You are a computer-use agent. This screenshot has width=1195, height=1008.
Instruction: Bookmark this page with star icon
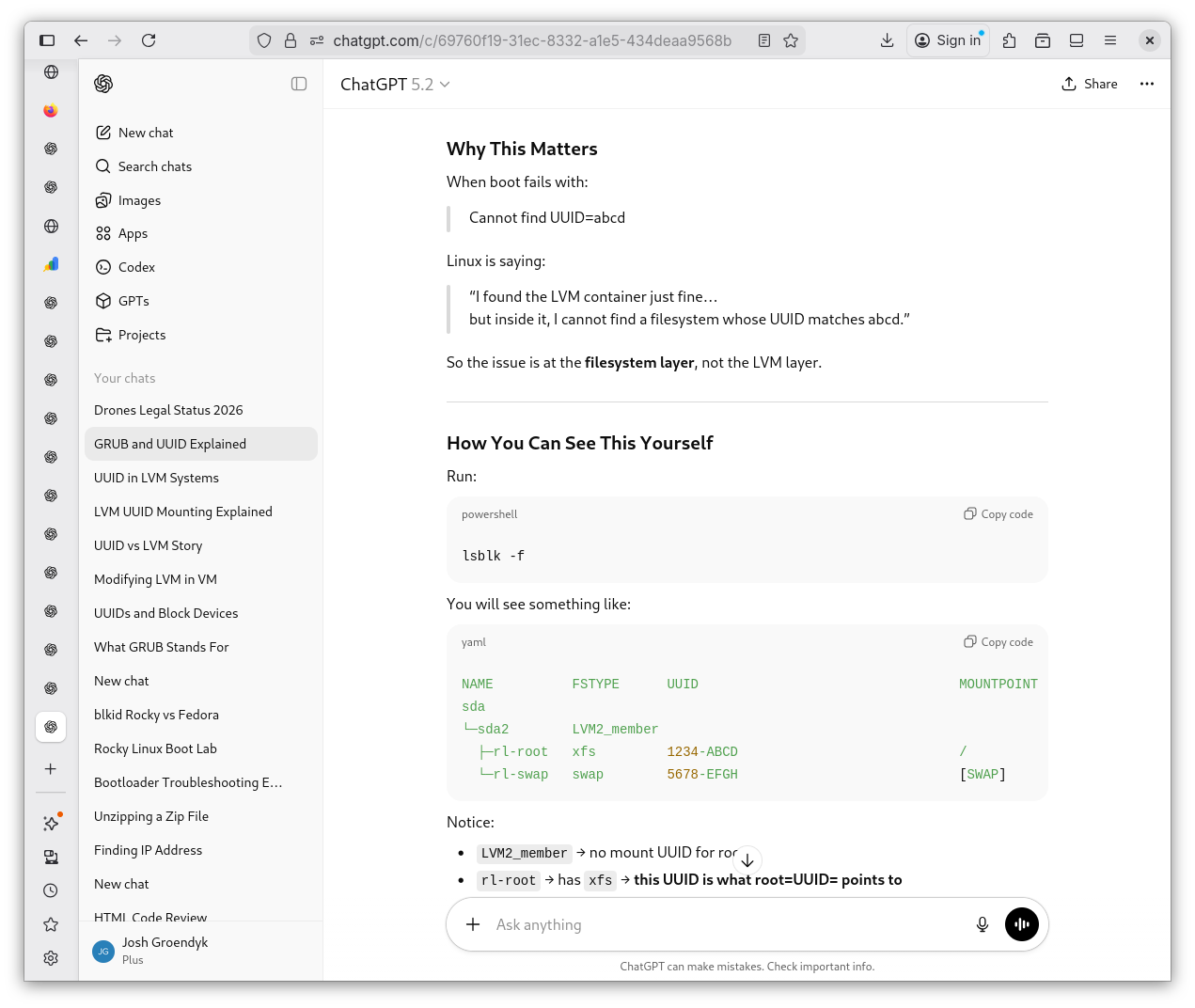coord(791,40)
